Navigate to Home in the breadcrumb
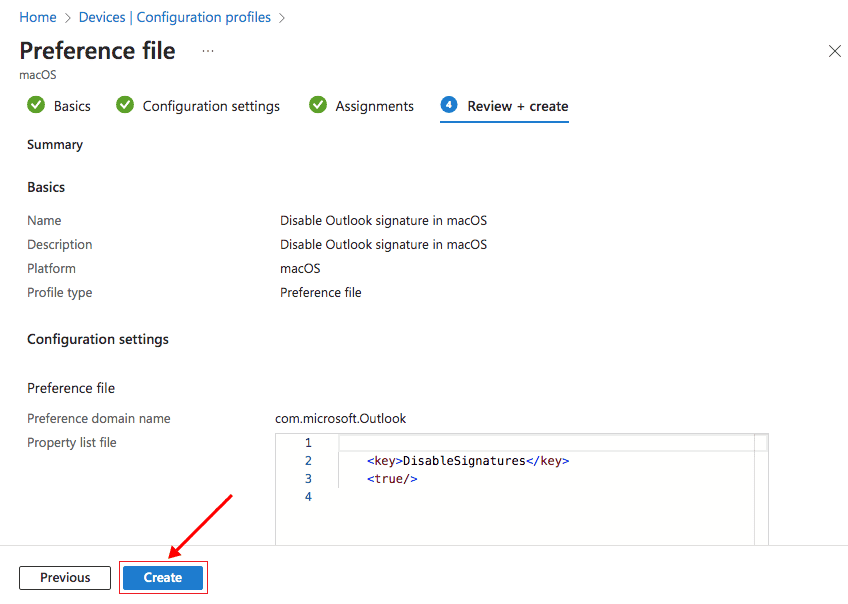The image size is (848, 604). (38, 17)
